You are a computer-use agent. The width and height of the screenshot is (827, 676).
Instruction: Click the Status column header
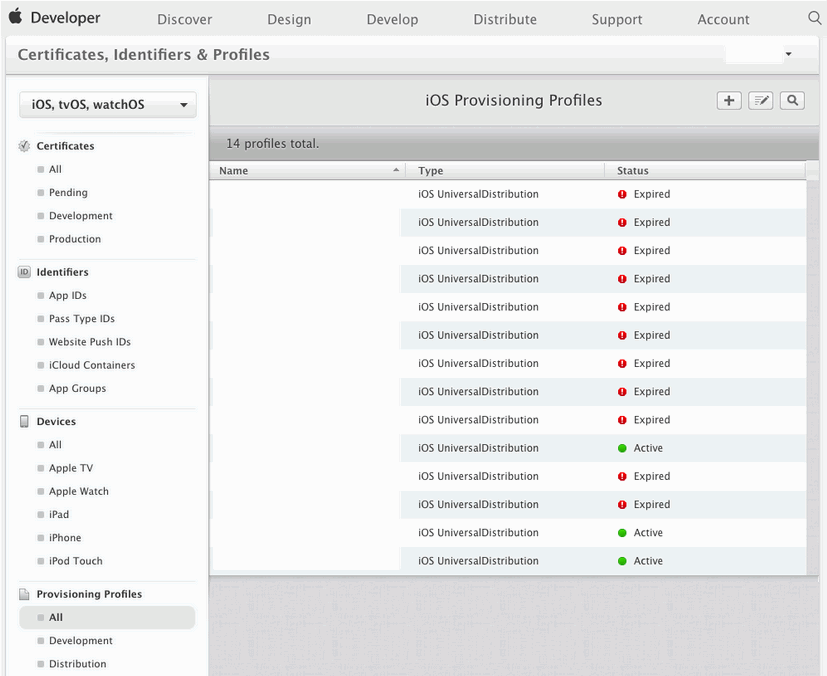(705, 171)
